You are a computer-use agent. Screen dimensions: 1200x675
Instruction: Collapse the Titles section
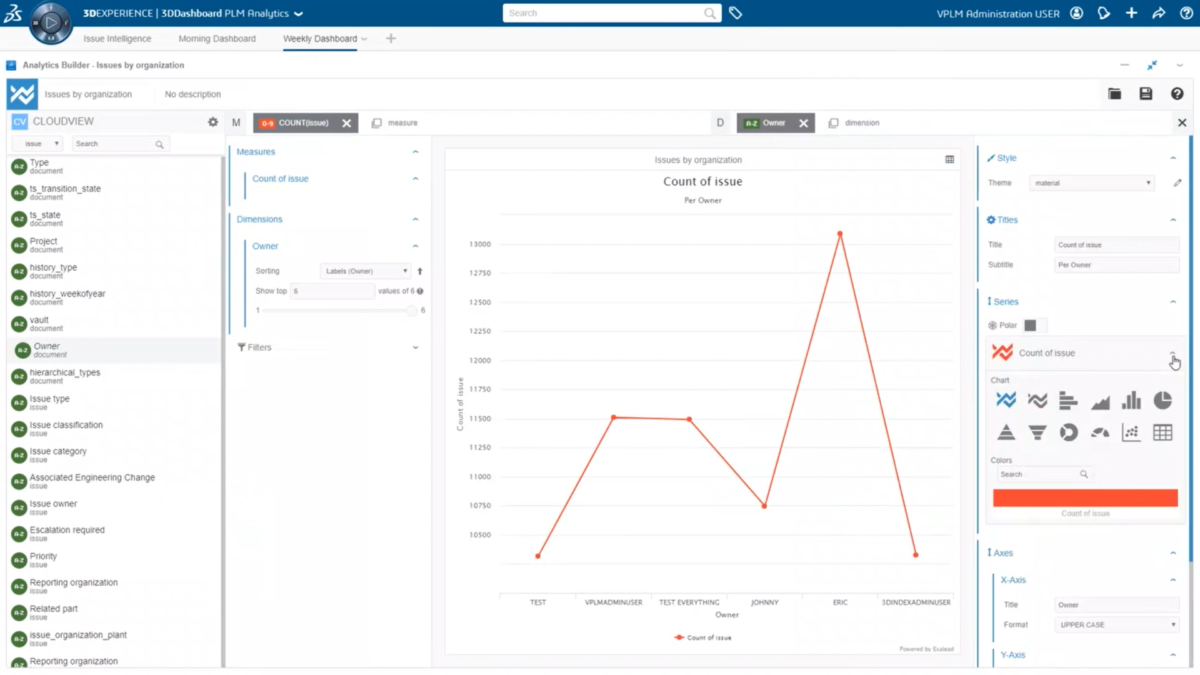pos(1173,220)
